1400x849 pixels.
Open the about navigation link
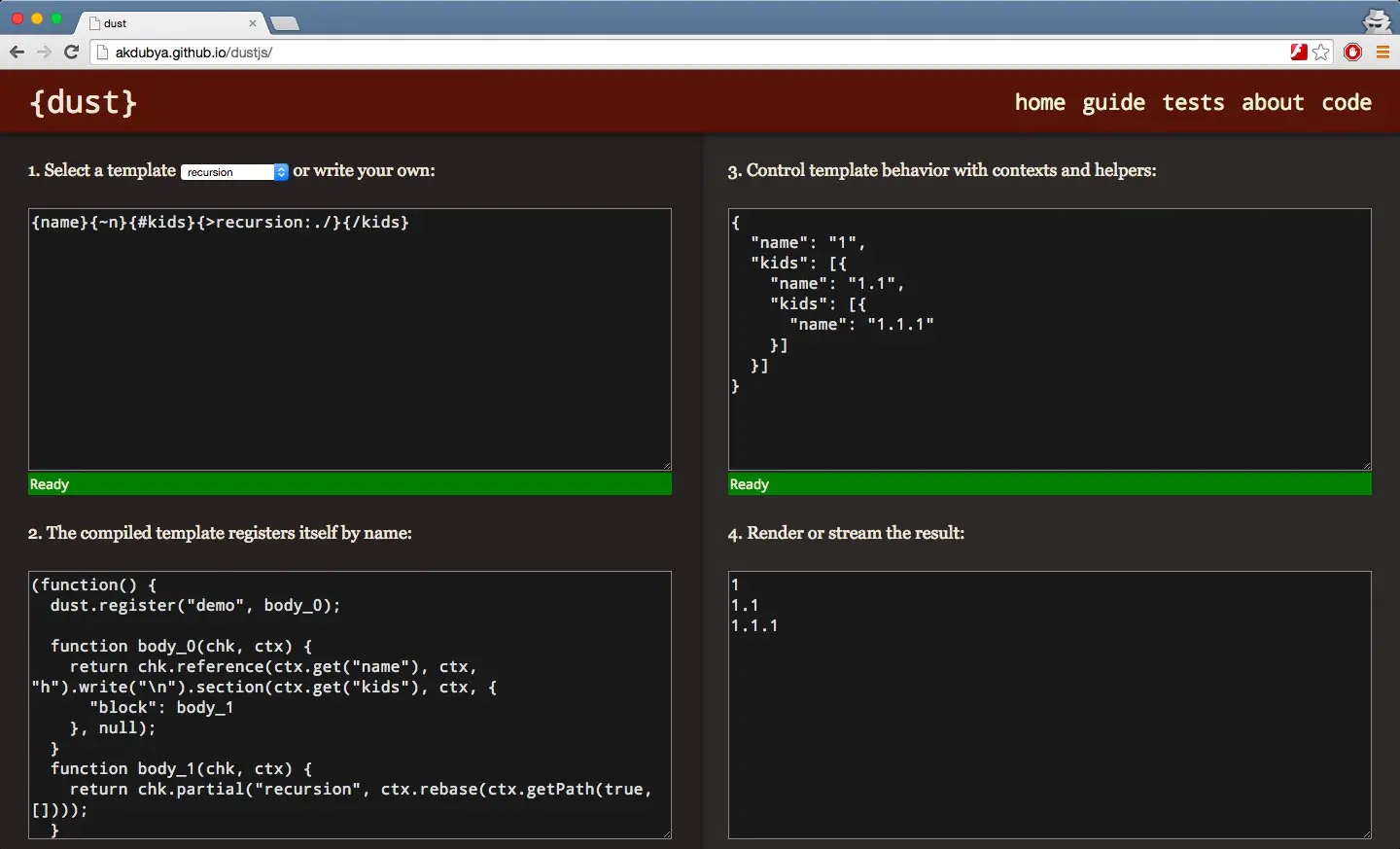click(1274, 102)
